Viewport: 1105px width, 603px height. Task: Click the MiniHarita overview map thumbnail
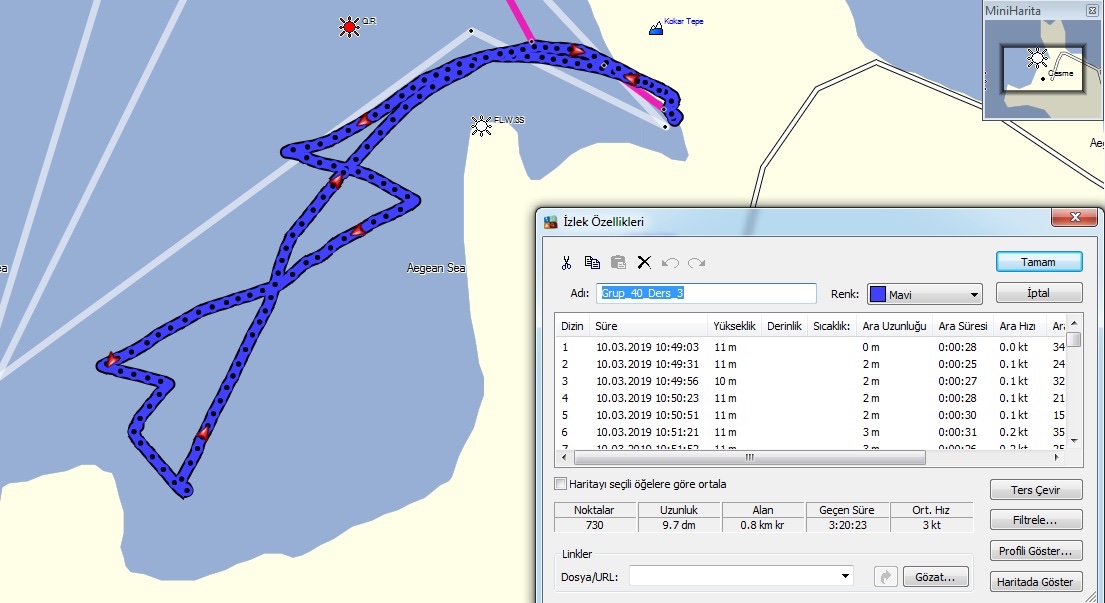click(x=1042, y=68)
